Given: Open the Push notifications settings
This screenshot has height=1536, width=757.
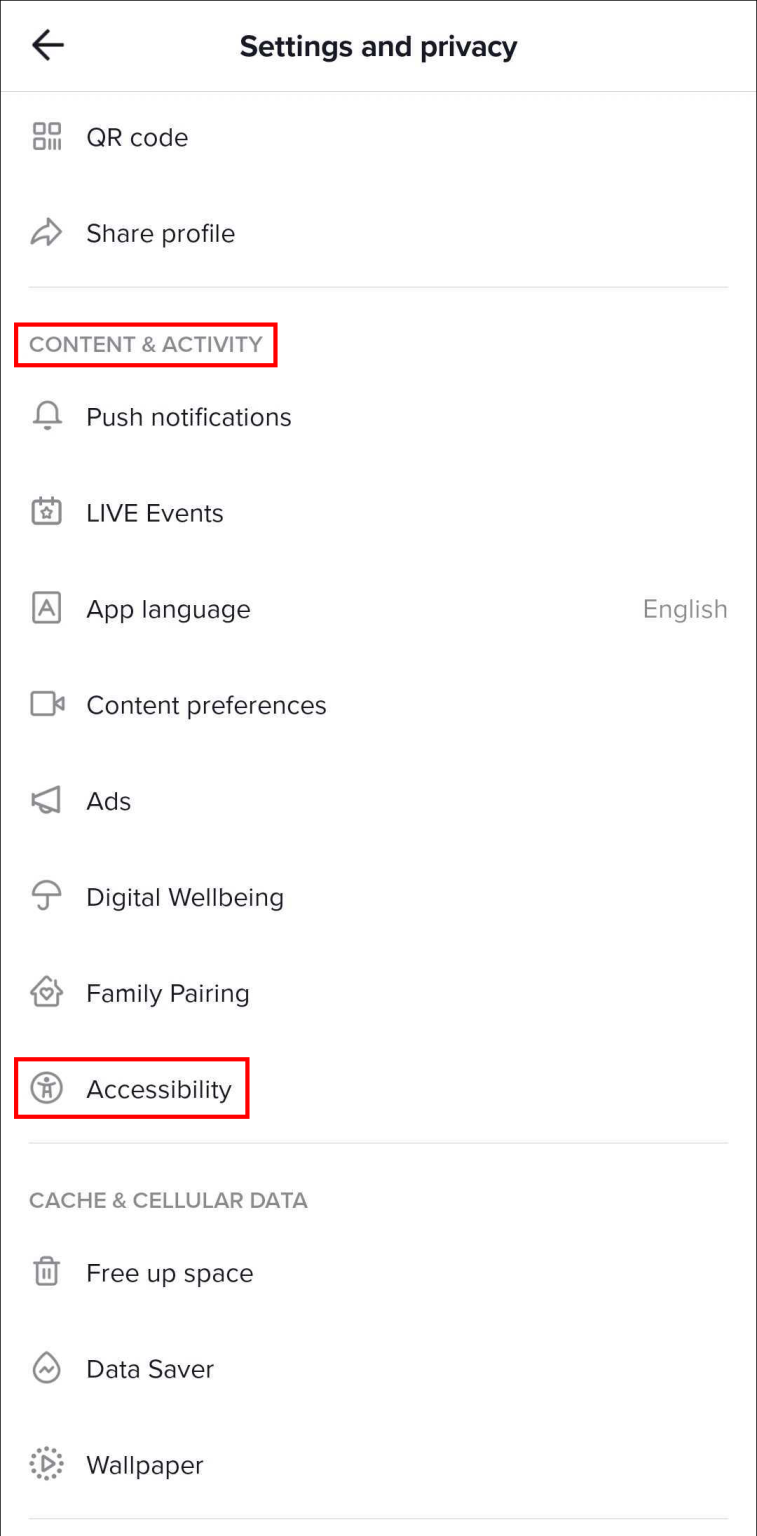Looking at the screenshot, I should [x=189, y=417].
